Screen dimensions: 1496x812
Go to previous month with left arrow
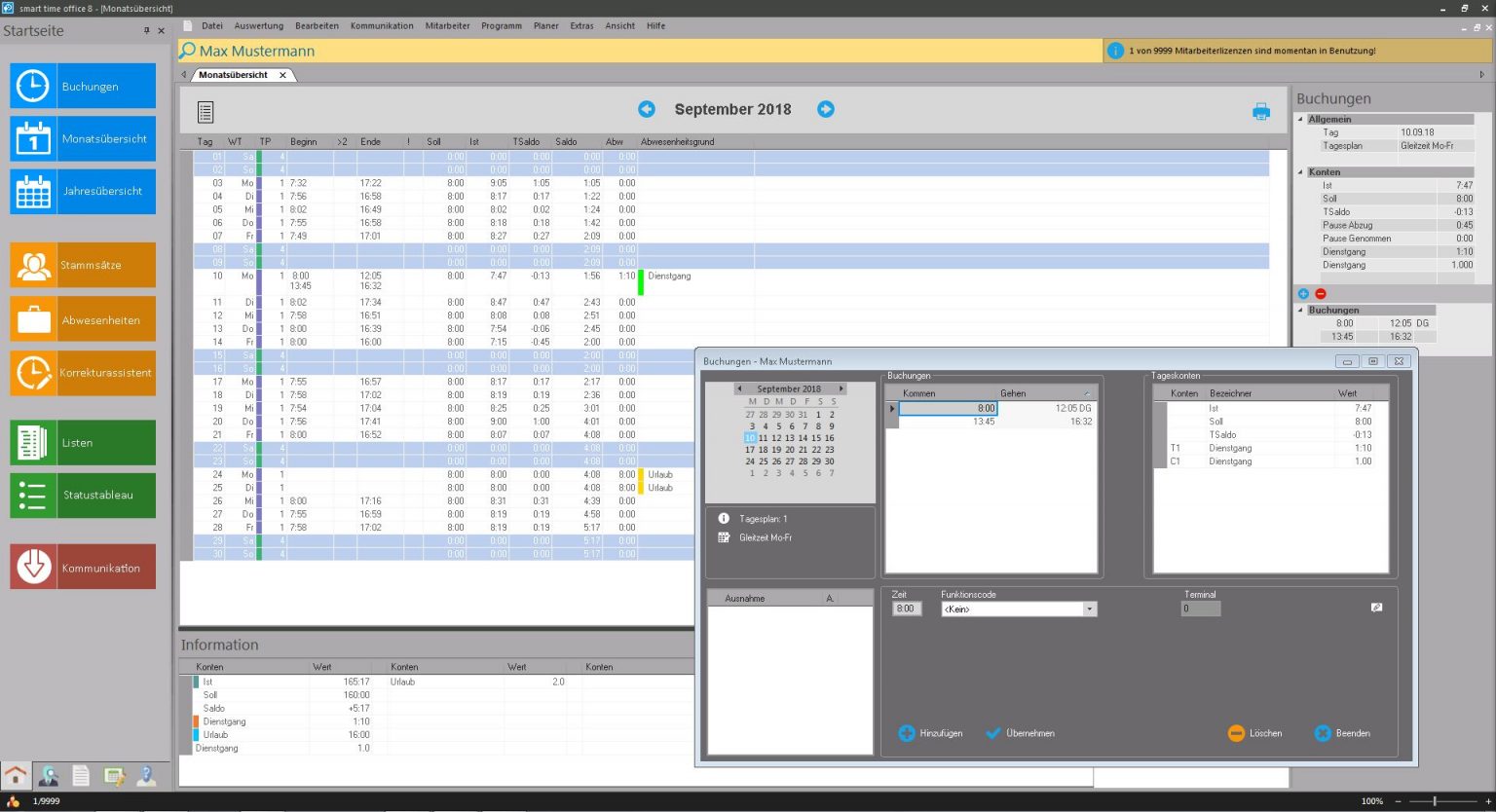click(x=647, y=109)
